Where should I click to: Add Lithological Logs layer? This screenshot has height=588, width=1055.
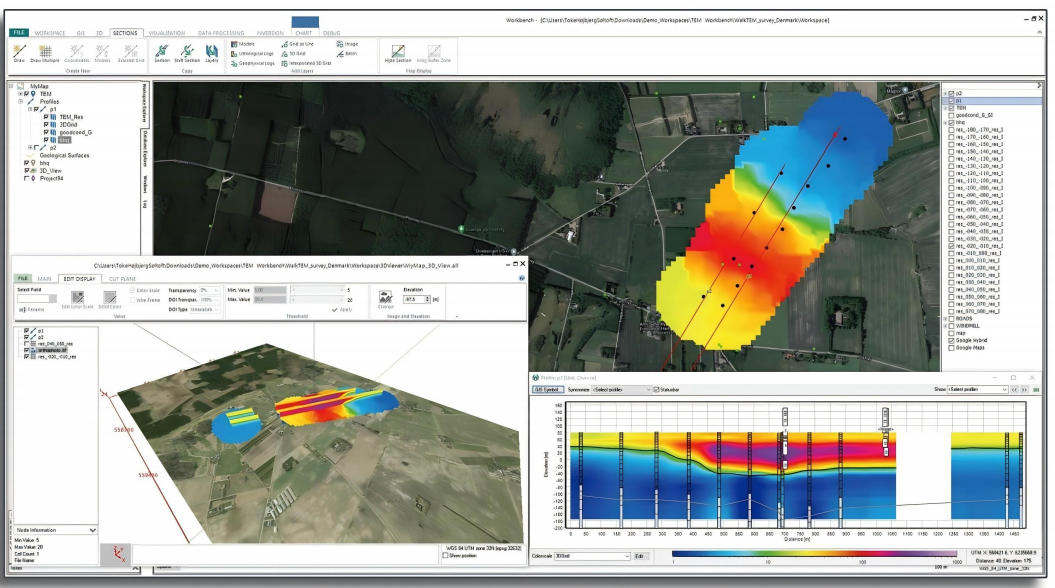253,53
